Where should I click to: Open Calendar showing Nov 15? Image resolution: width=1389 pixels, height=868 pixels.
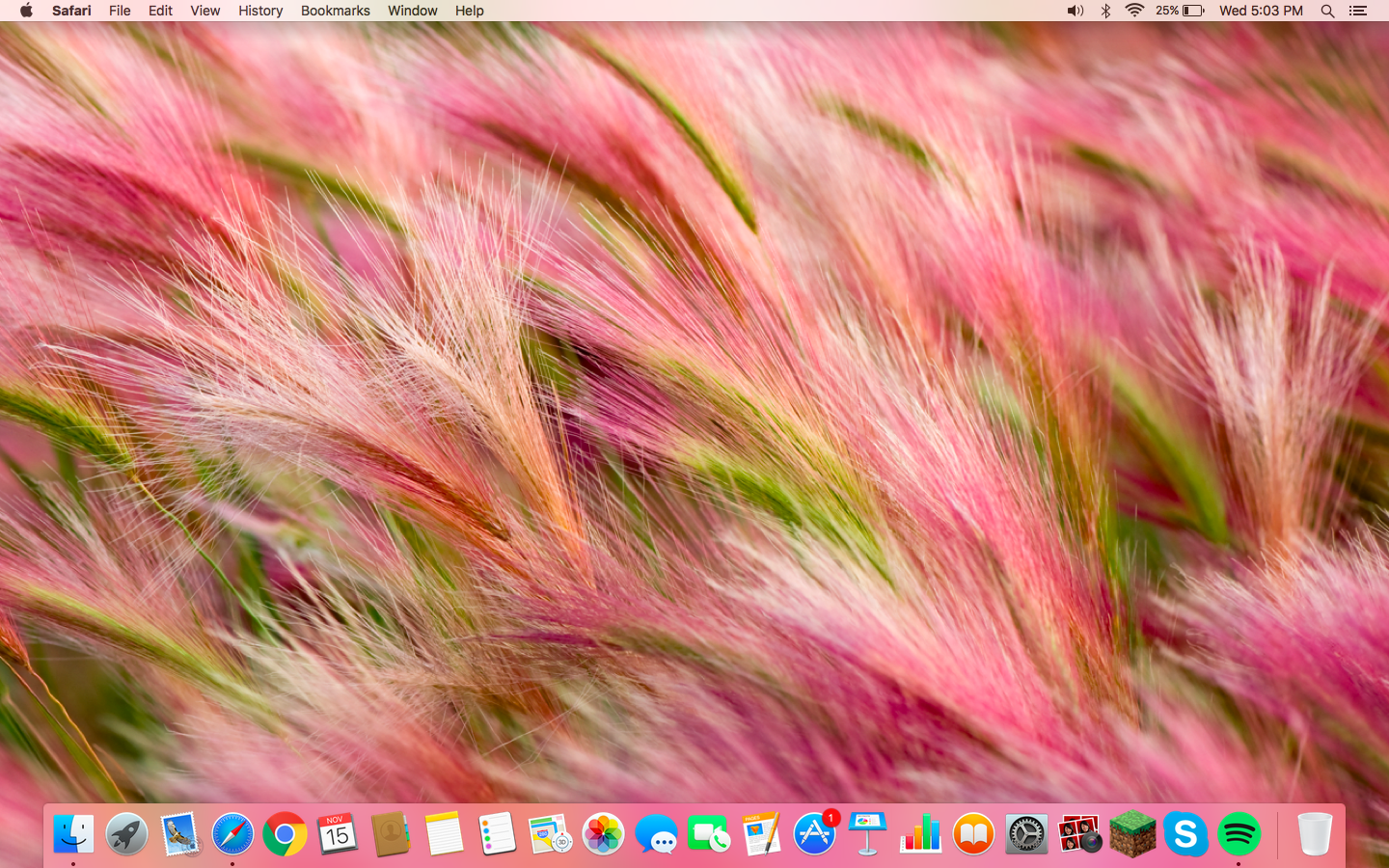[338, 834]
